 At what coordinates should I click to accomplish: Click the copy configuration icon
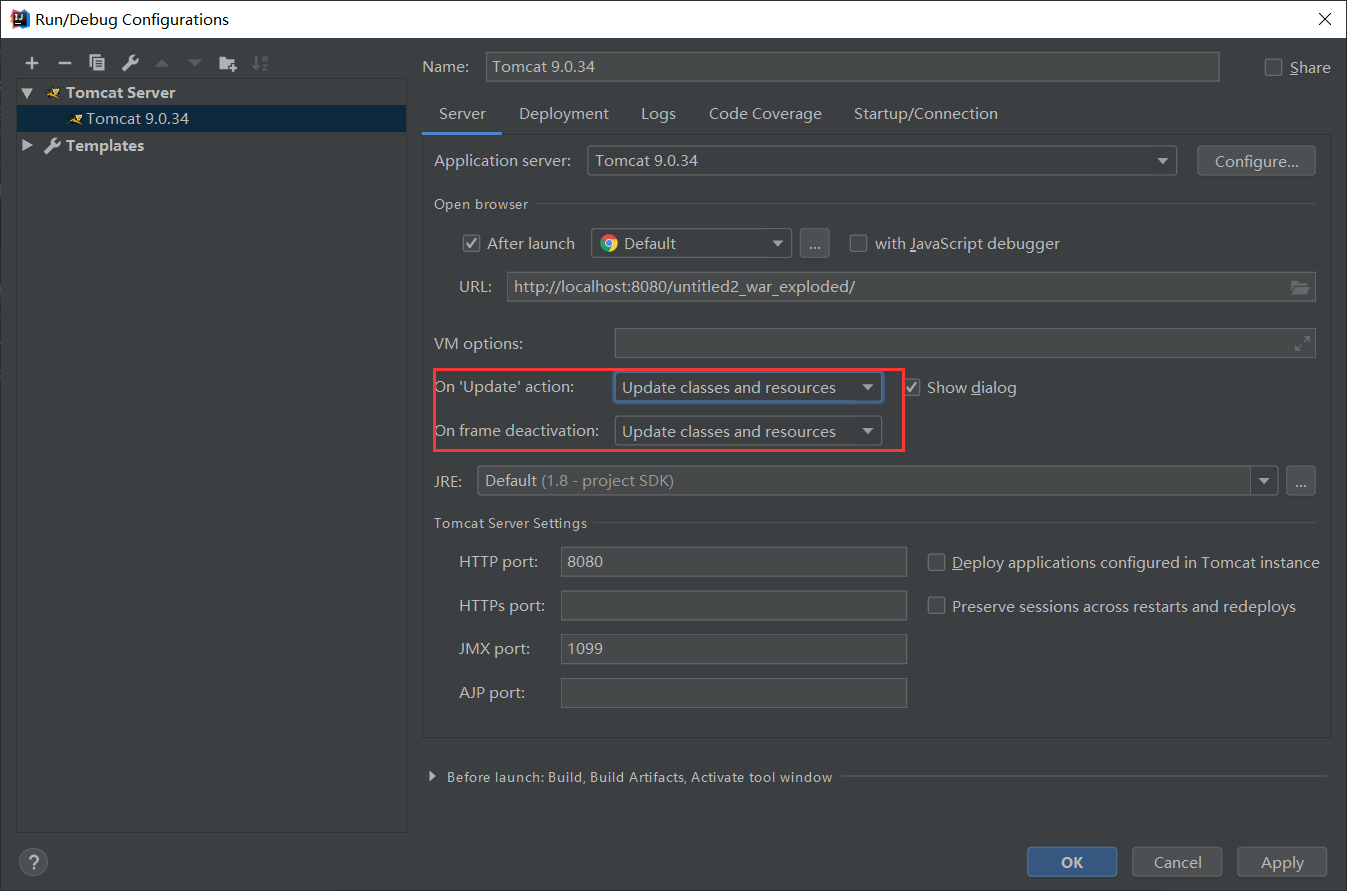97,63
